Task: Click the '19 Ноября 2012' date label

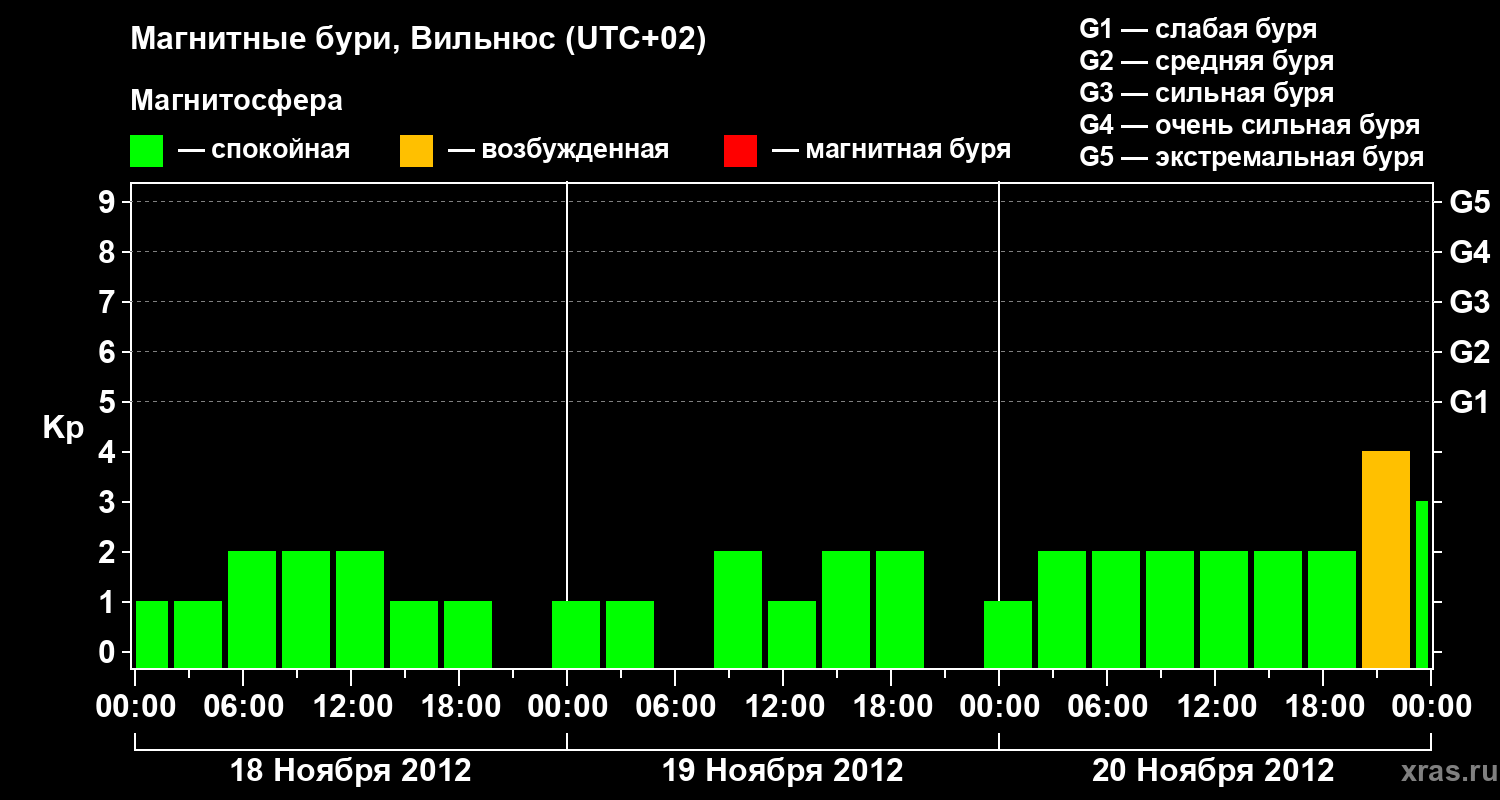Action: point(783,771)
